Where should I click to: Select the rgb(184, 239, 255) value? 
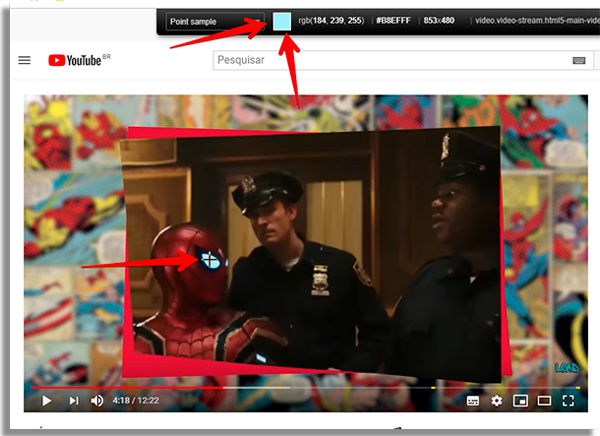331,20
